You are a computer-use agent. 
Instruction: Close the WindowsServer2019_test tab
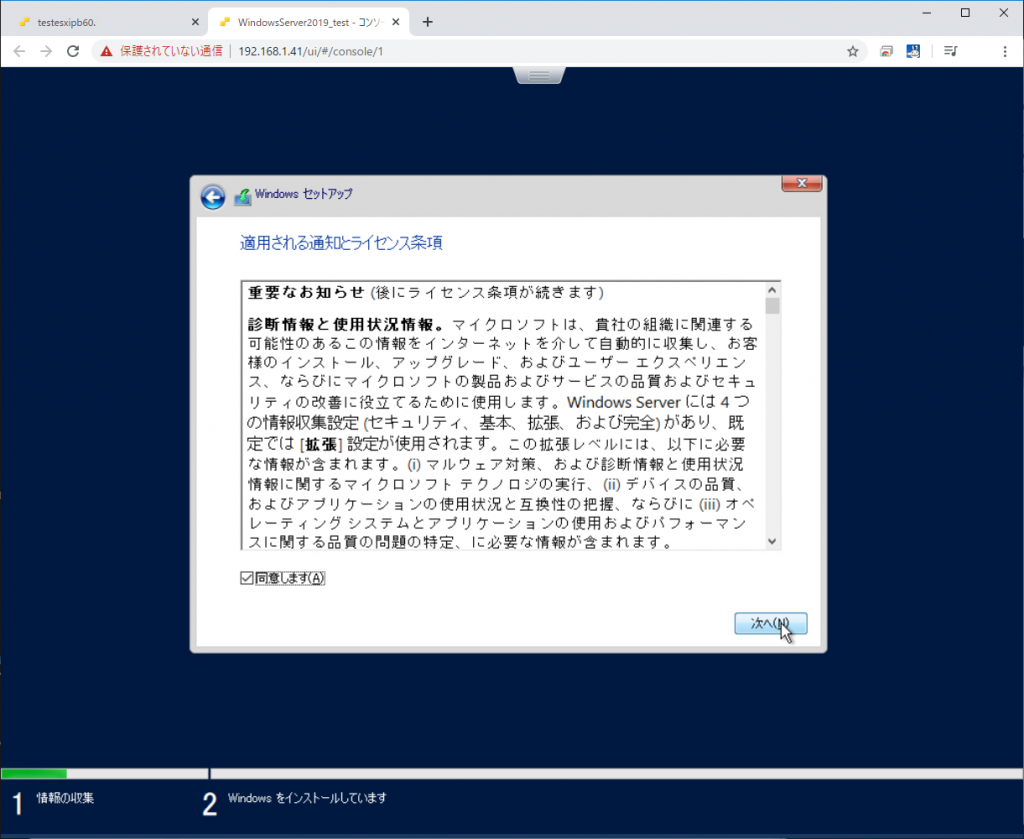tap(396, 22)
